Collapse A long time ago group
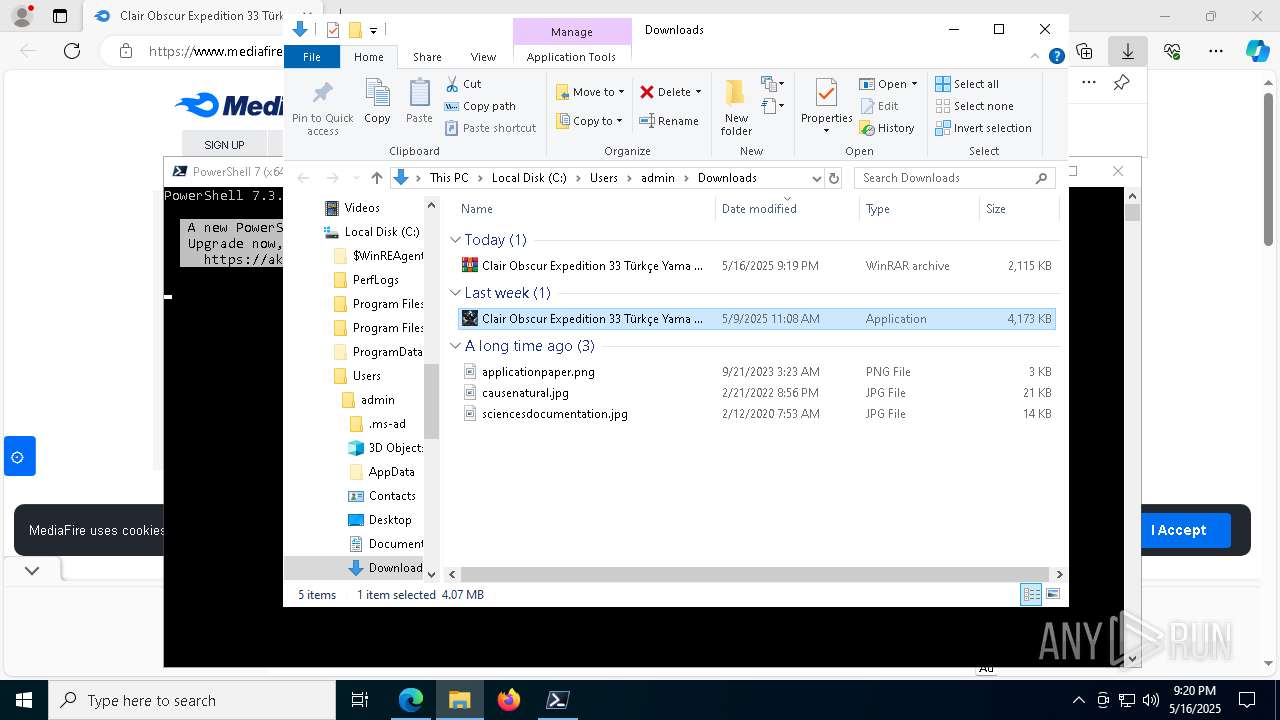 (455, 346)
